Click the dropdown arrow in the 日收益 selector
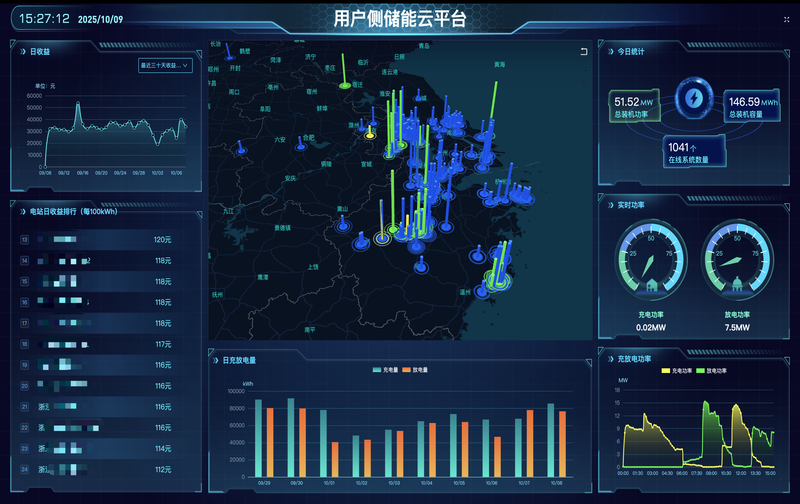This screenshot has width=800, height=504. click(186, 65)
